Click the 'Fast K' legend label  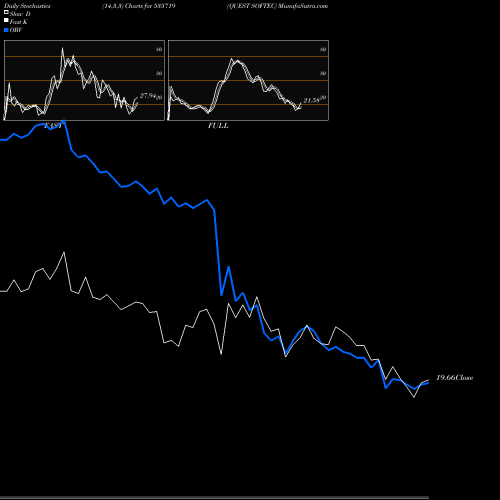(x=19, y=22)
